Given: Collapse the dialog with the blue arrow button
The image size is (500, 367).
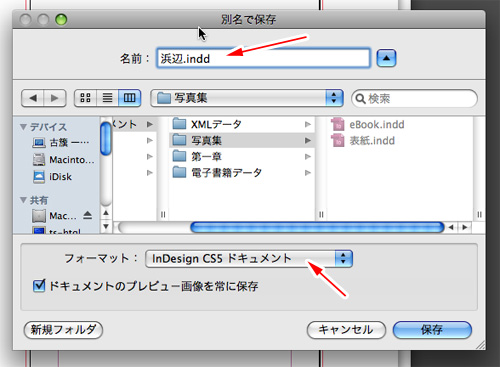Looking at the screenshot, I should coord(386,58).
